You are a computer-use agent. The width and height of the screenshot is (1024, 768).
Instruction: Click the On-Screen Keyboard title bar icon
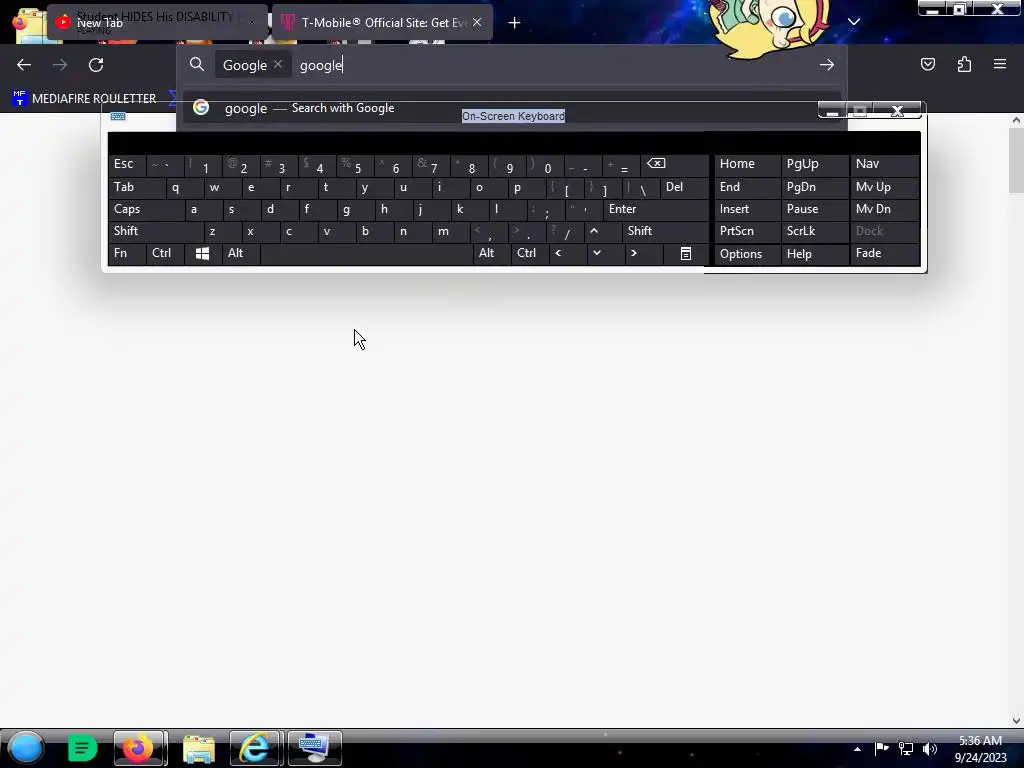point(118,116)
